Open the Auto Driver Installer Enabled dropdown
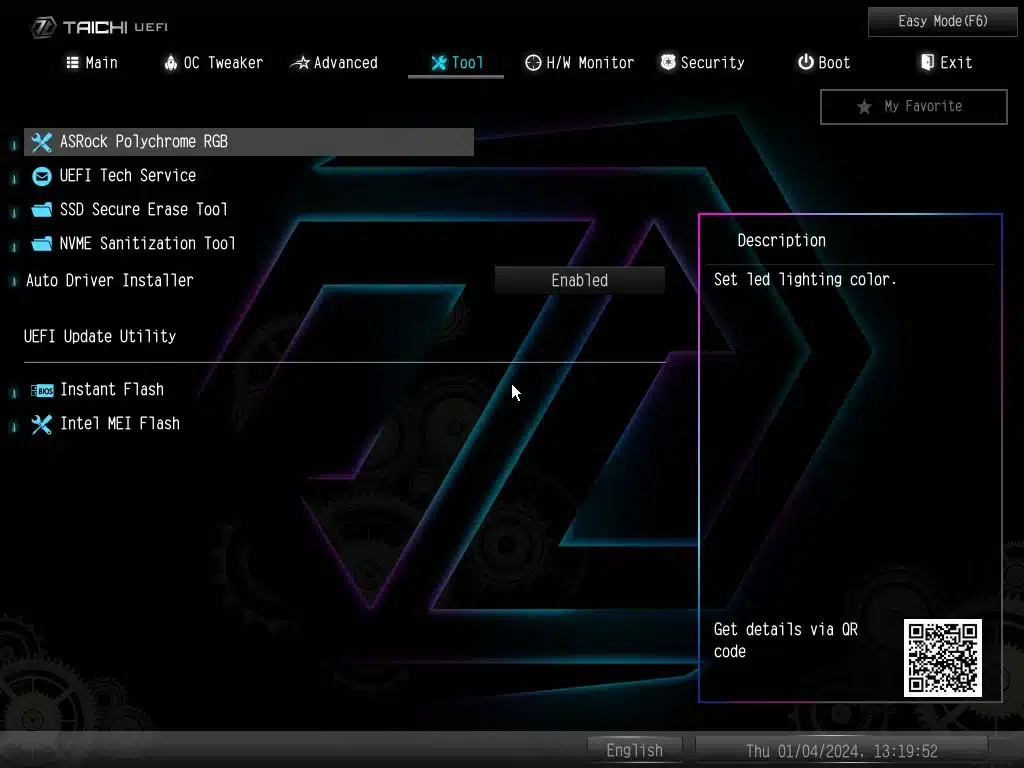The width and height of the screenshot is (1024, 768). (579, 281)
